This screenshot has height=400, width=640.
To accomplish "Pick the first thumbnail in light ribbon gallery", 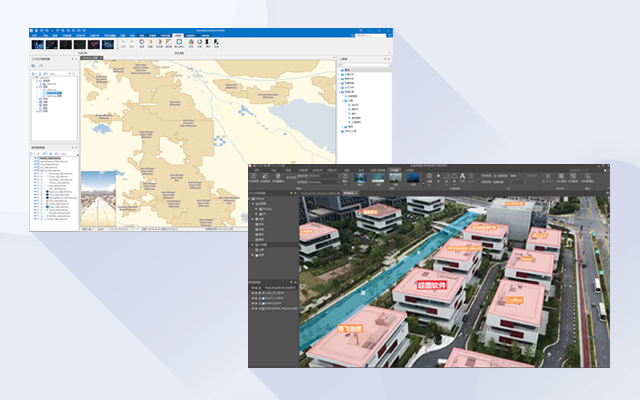I will [x=38, y=44].
